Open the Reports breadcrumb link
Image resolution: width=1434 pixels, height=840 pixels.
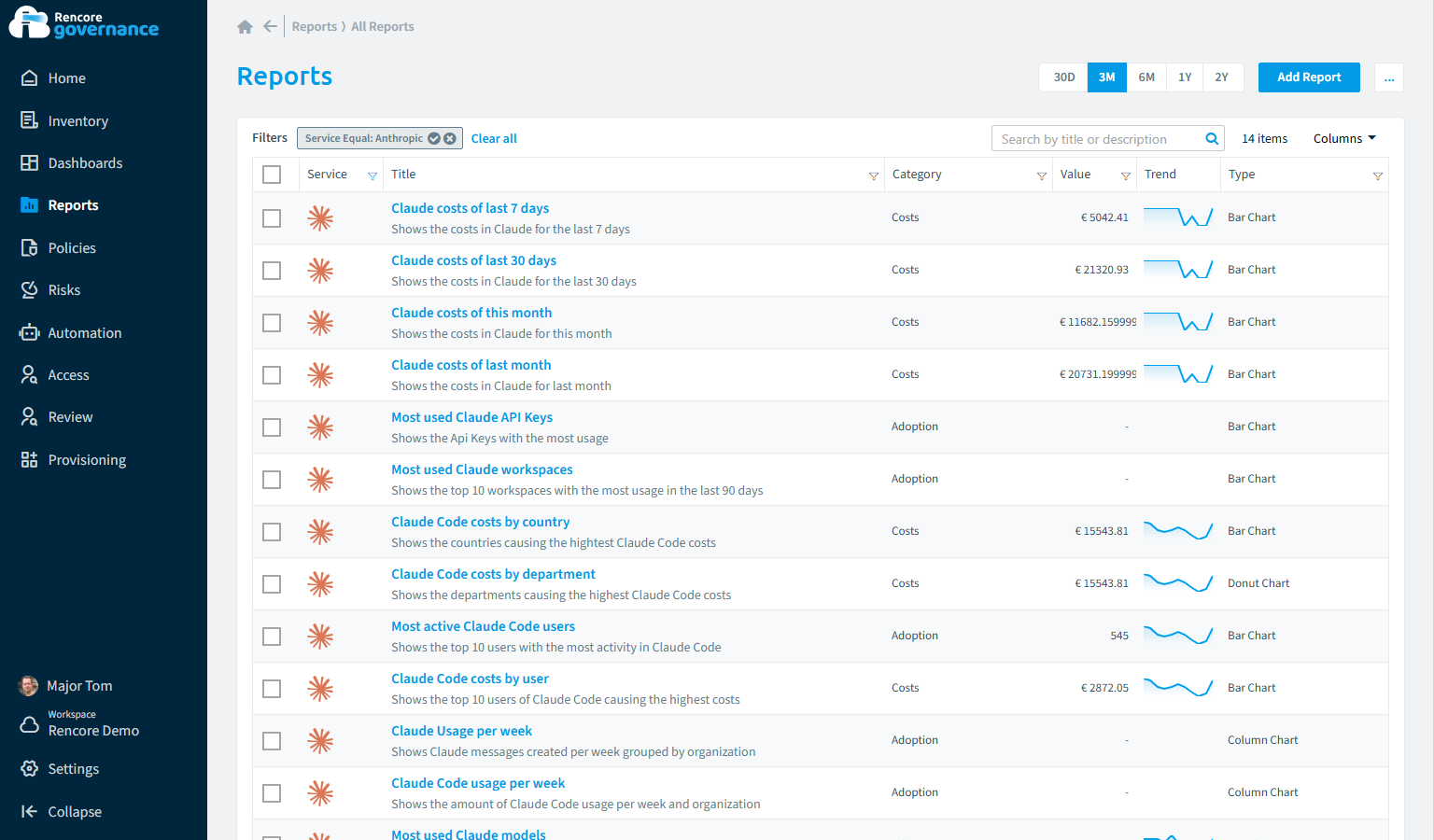click(x=315, y=27)
